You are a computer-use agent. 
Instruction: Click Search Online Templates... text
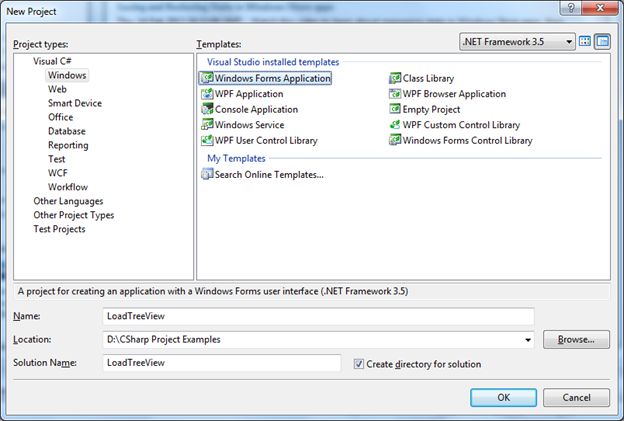(x=269, y=174)
